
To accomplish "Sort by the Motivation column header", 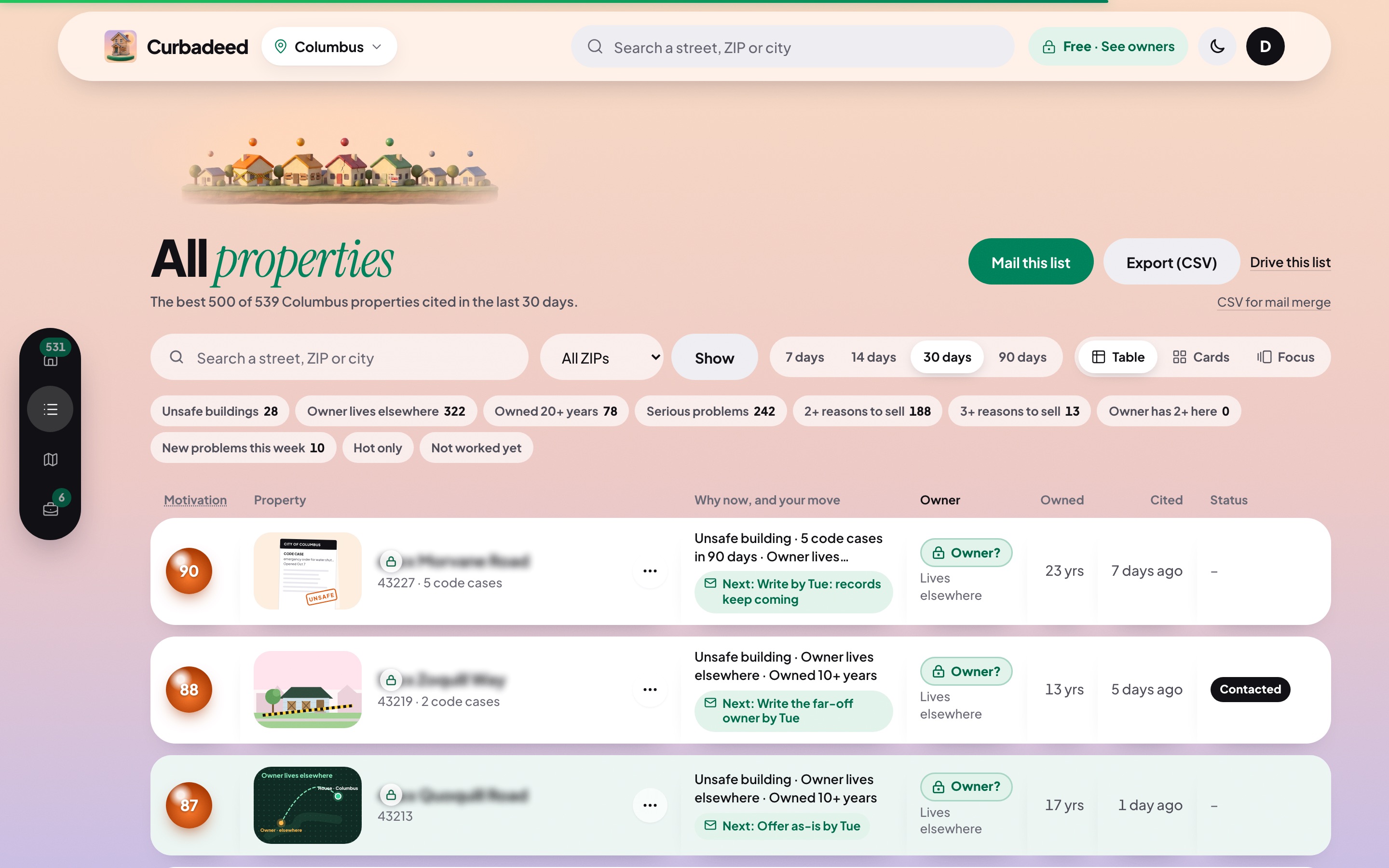I will coord(195,500).
